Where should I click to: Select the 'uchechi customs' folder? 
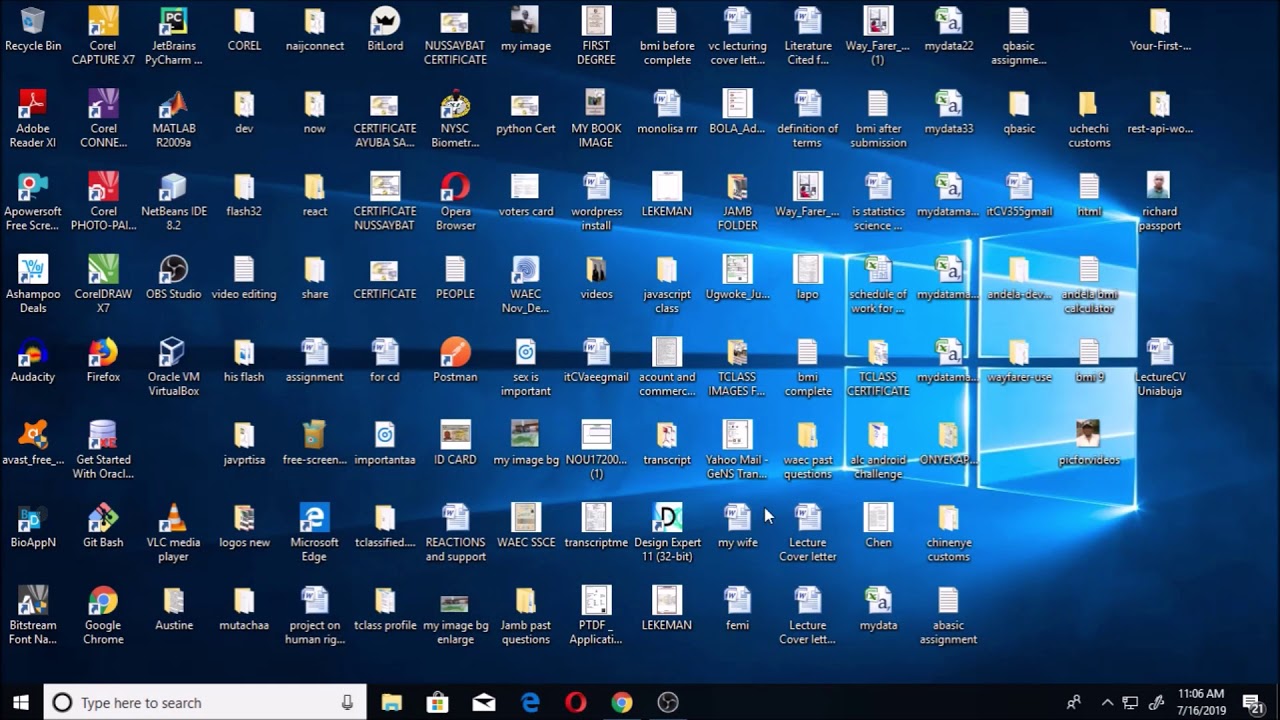click(1089, 119)
